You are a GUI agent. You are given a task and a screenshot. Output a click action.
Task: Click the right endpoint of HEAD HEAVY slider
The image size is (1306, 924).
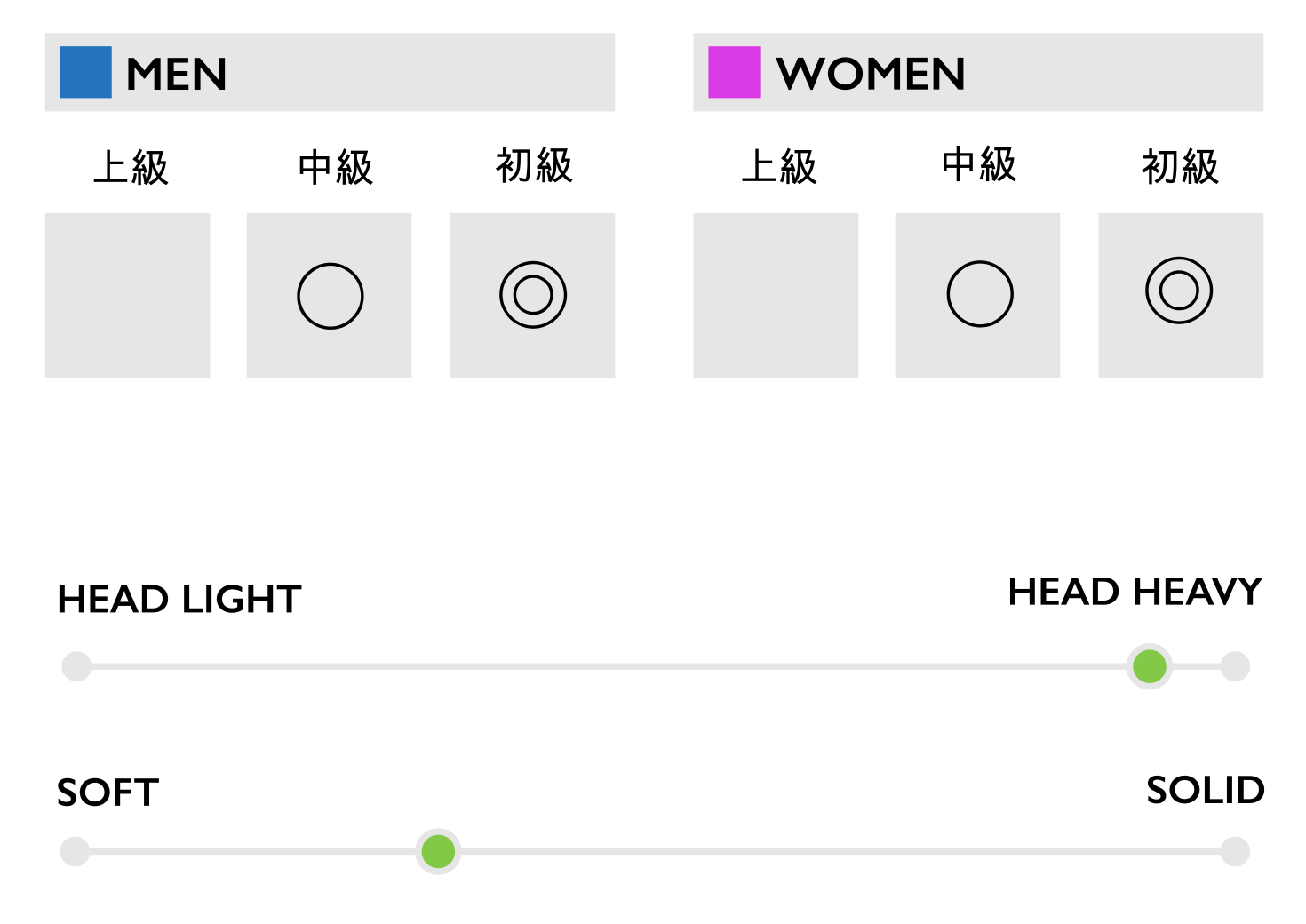coord(1235,666)
